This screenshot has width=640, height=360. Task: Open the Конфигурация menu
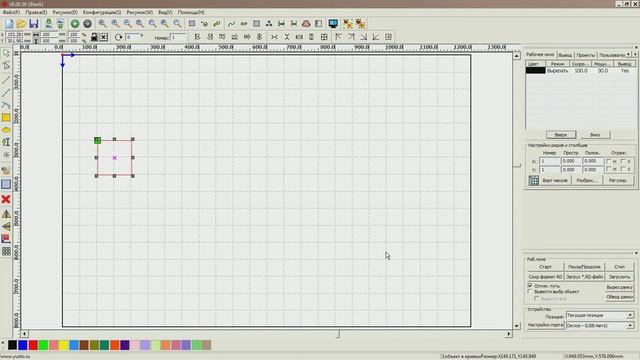(102, 12)
